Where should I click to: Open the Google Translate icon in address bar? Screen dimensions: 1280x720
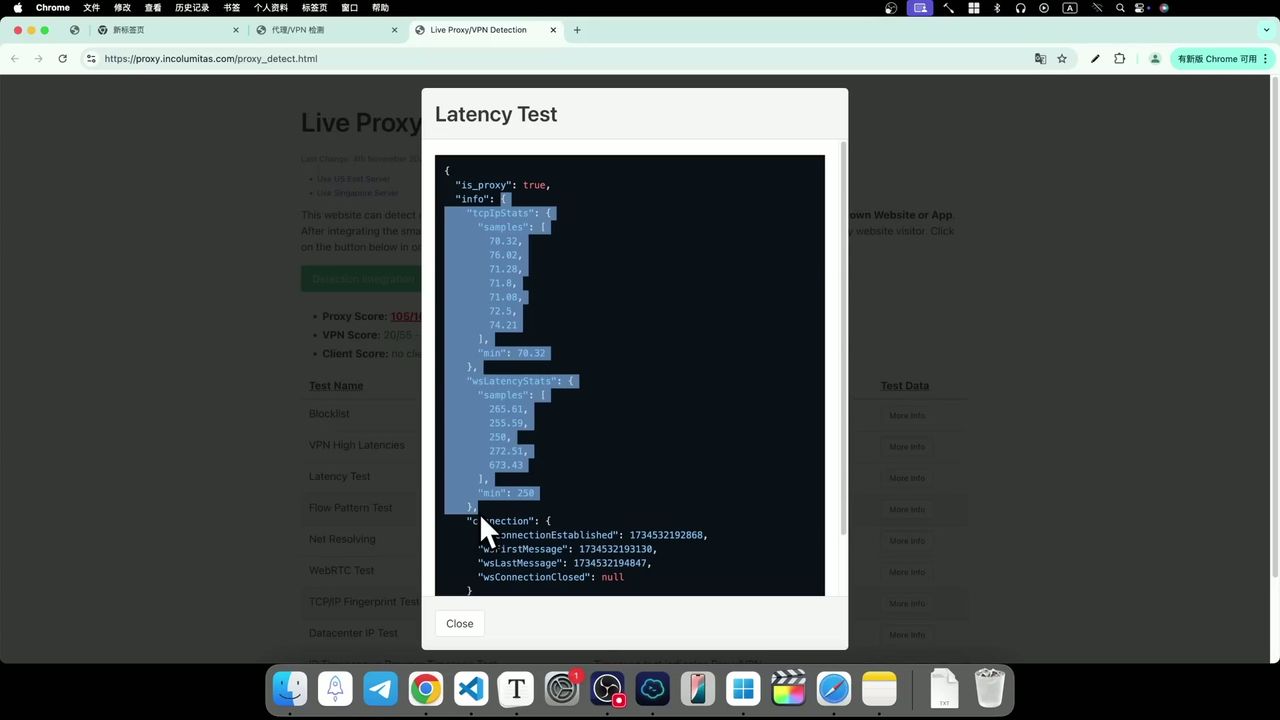[1040, 59]
